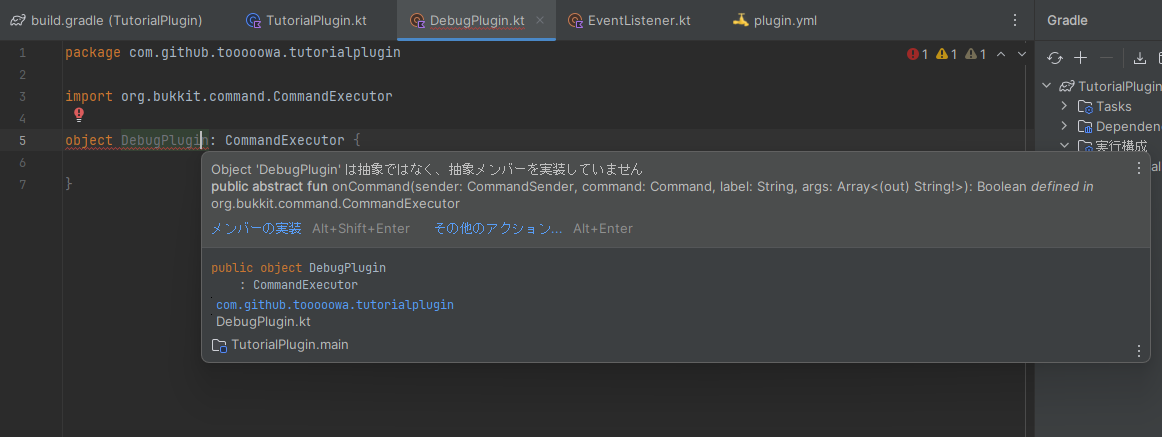Close the DebugPlugin.kt tab
1162x437 pixels.
pyautogui.click(x=540, y=21)
